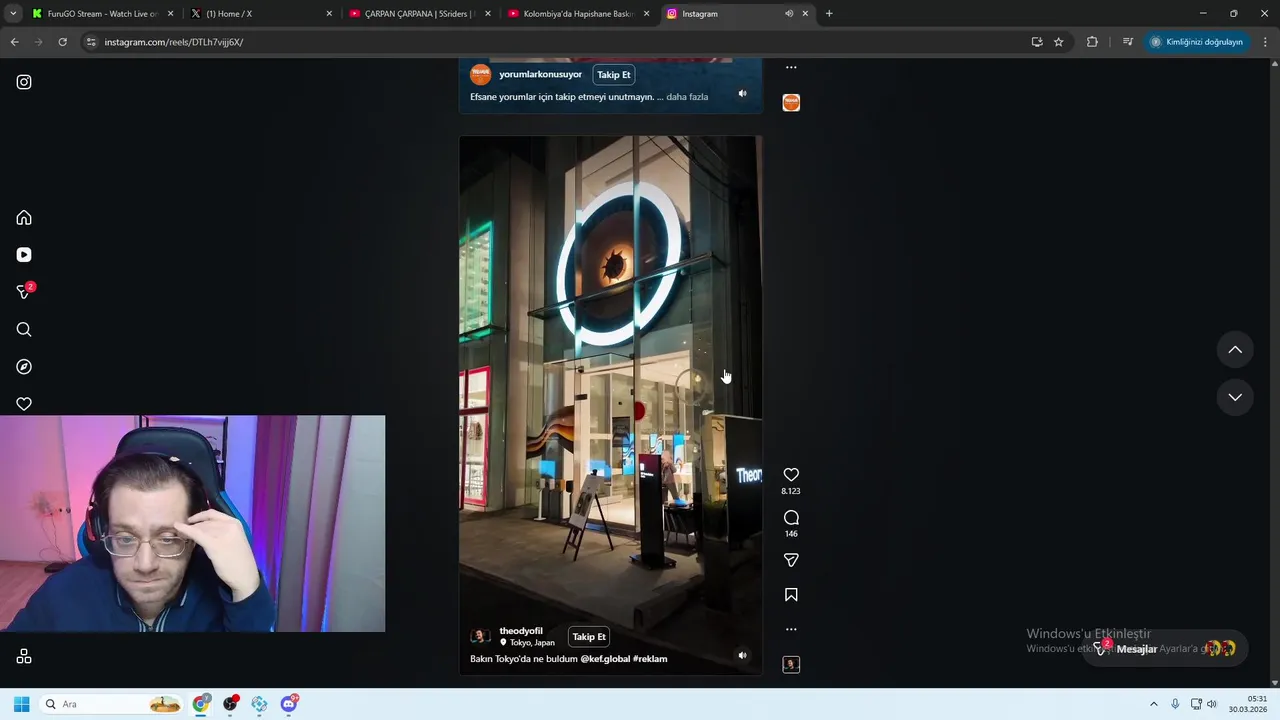Open yorumlarkonusuyor profile name link
The image size is (1280, 720).
click(540, 74)
